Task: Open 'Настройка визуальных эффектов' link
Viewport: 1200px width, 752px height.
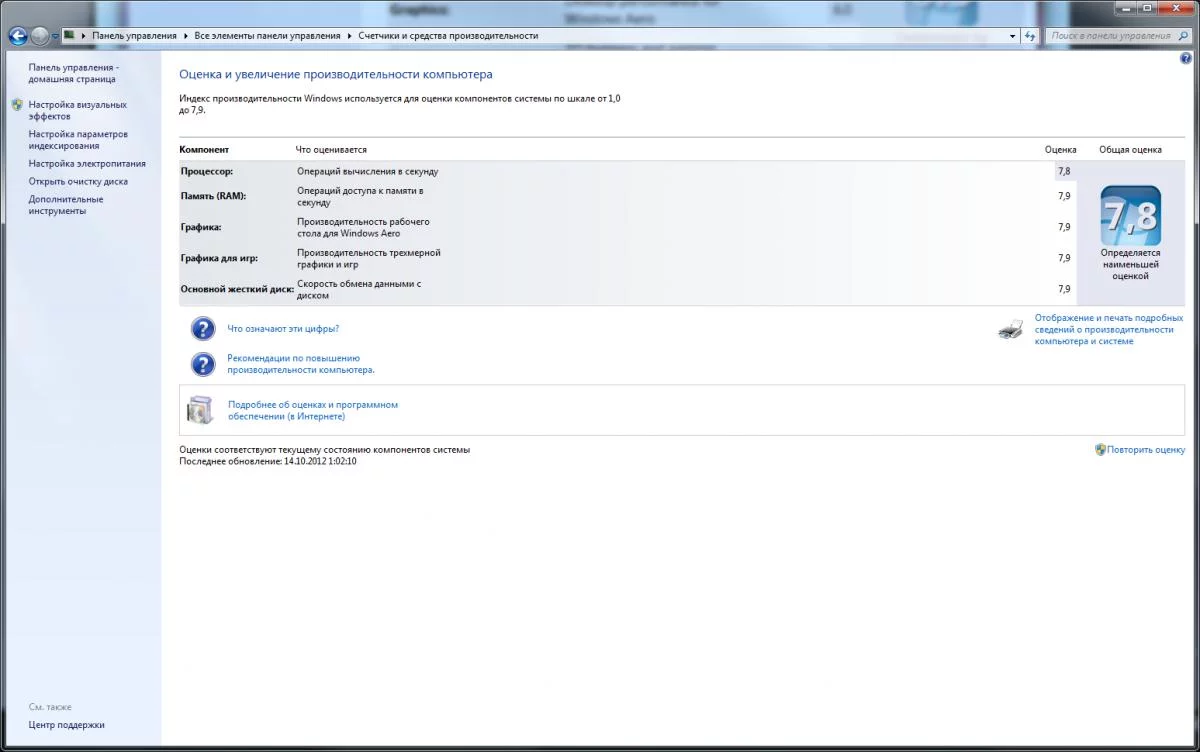Action: coord(78,110)
